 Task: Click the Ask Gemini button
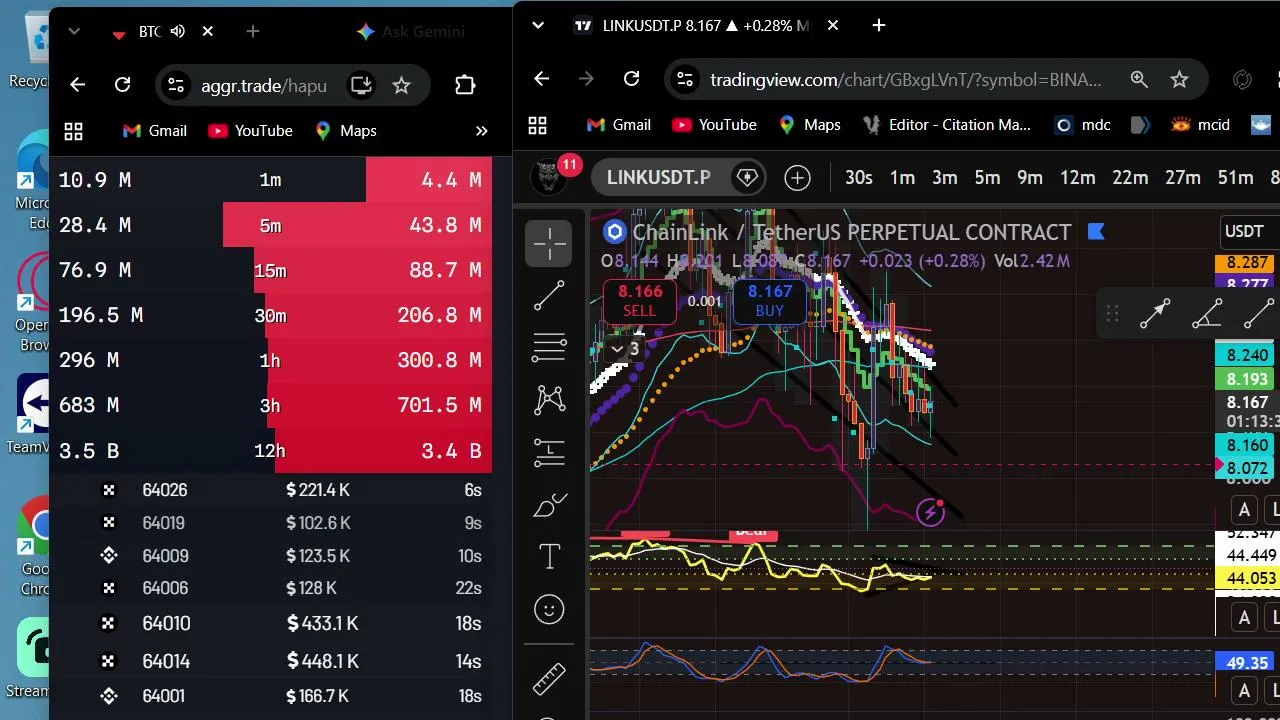click(411, 32)
